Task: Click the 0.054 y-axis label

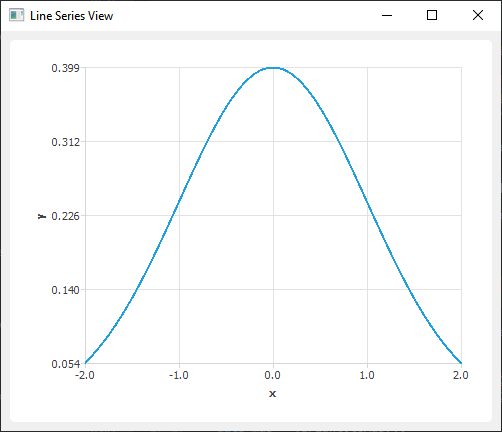Action: 66,364
